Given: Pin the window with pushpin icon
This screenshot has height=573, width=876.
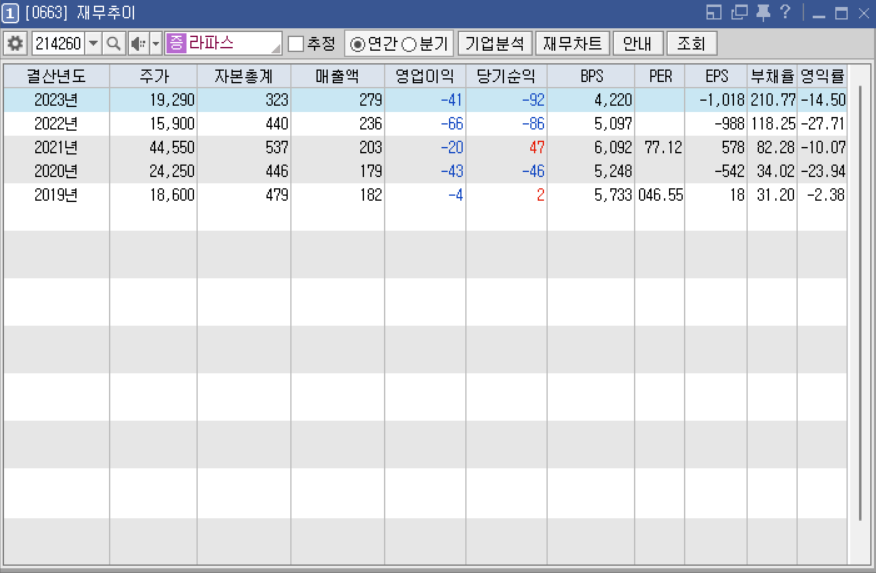Looking at the screenshot, I should (x=763, y=12).
